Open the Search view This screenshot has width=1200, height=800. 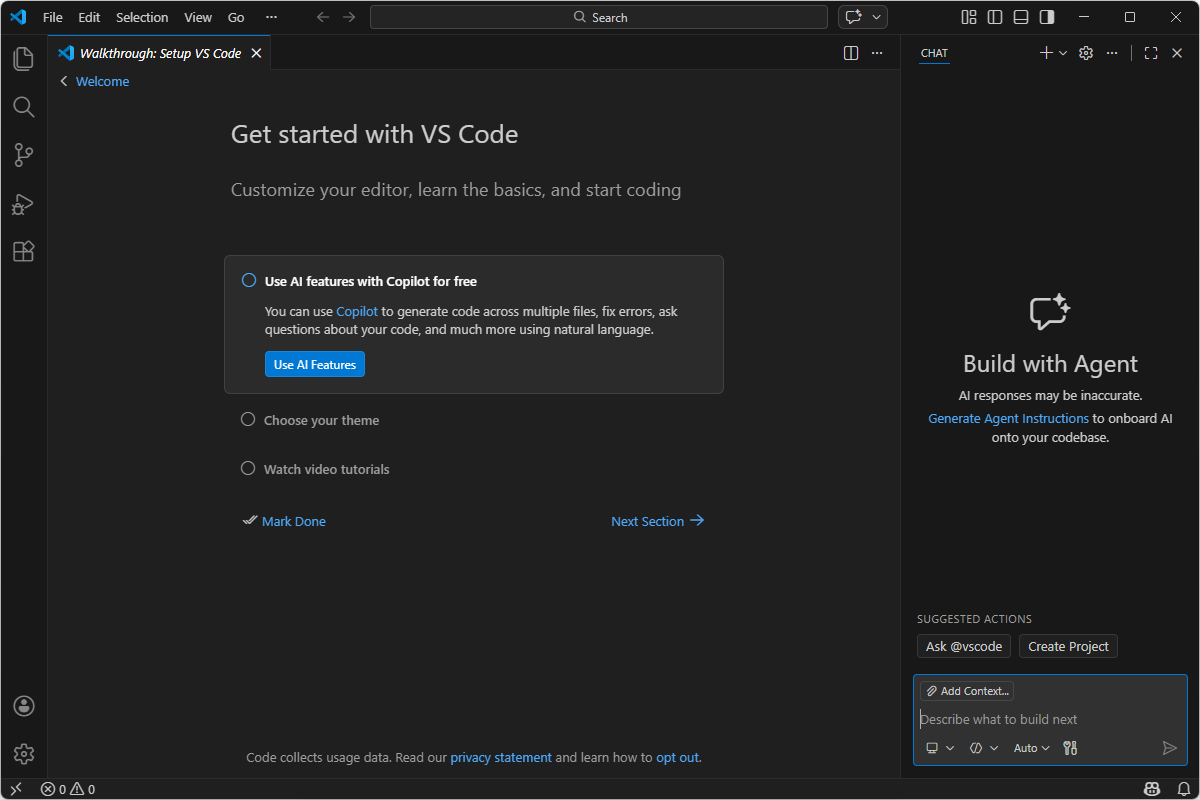pyautogui.click(x=23, y=106)
